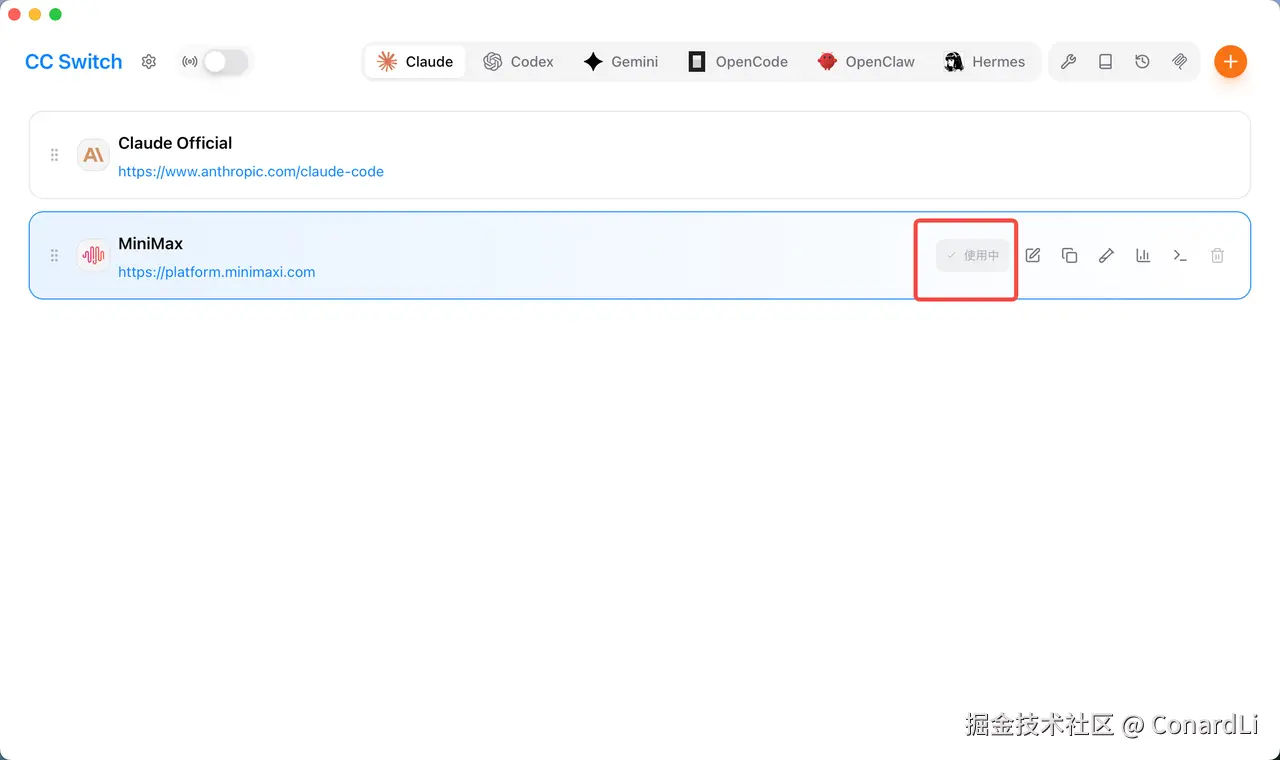The height and width of the screenshot is (760, 1280).
Task: Delete the MiniMax provider
Action: click(1217, 255)
